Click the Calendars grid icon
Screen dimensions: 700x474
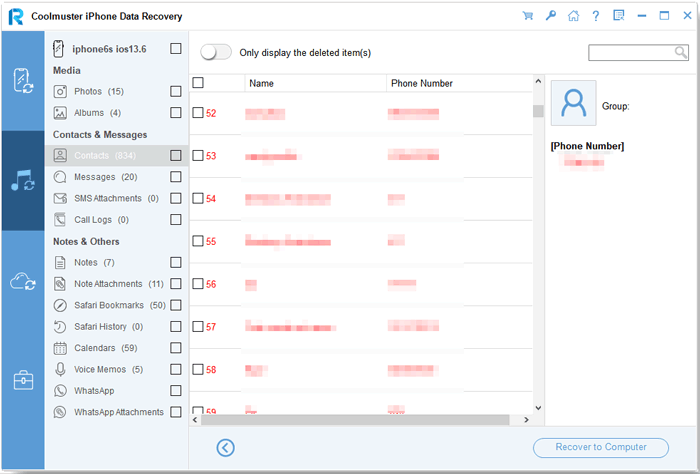click(60, 348)
